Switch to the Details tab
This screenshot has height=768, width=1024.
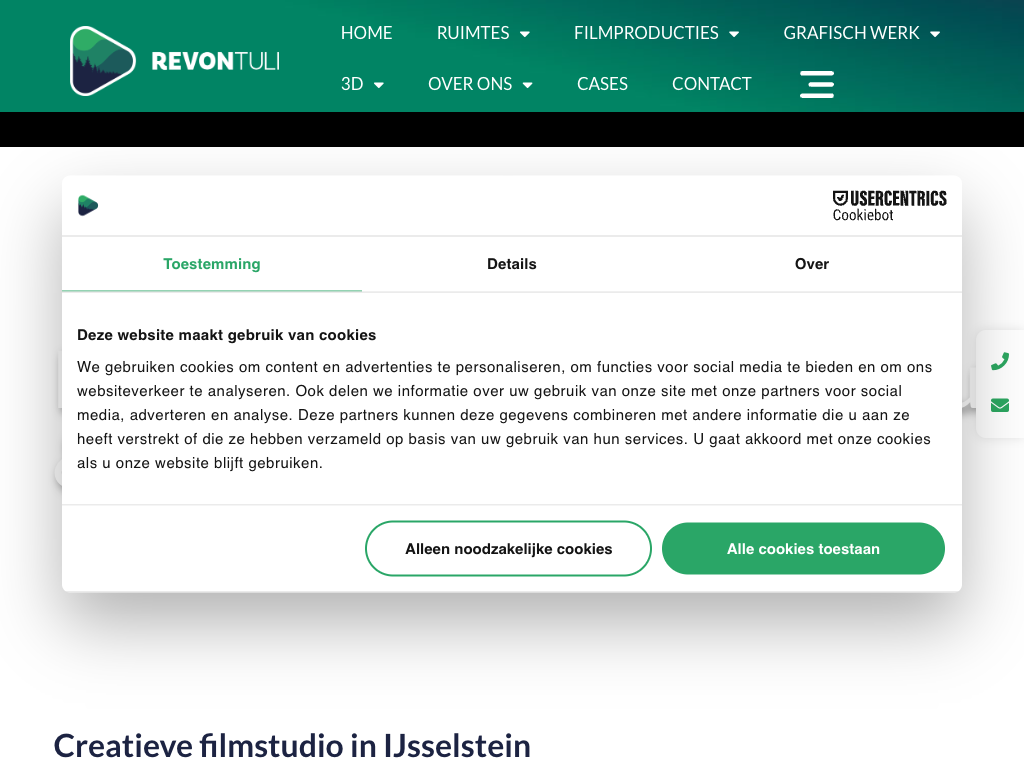[x=512, y=264]
